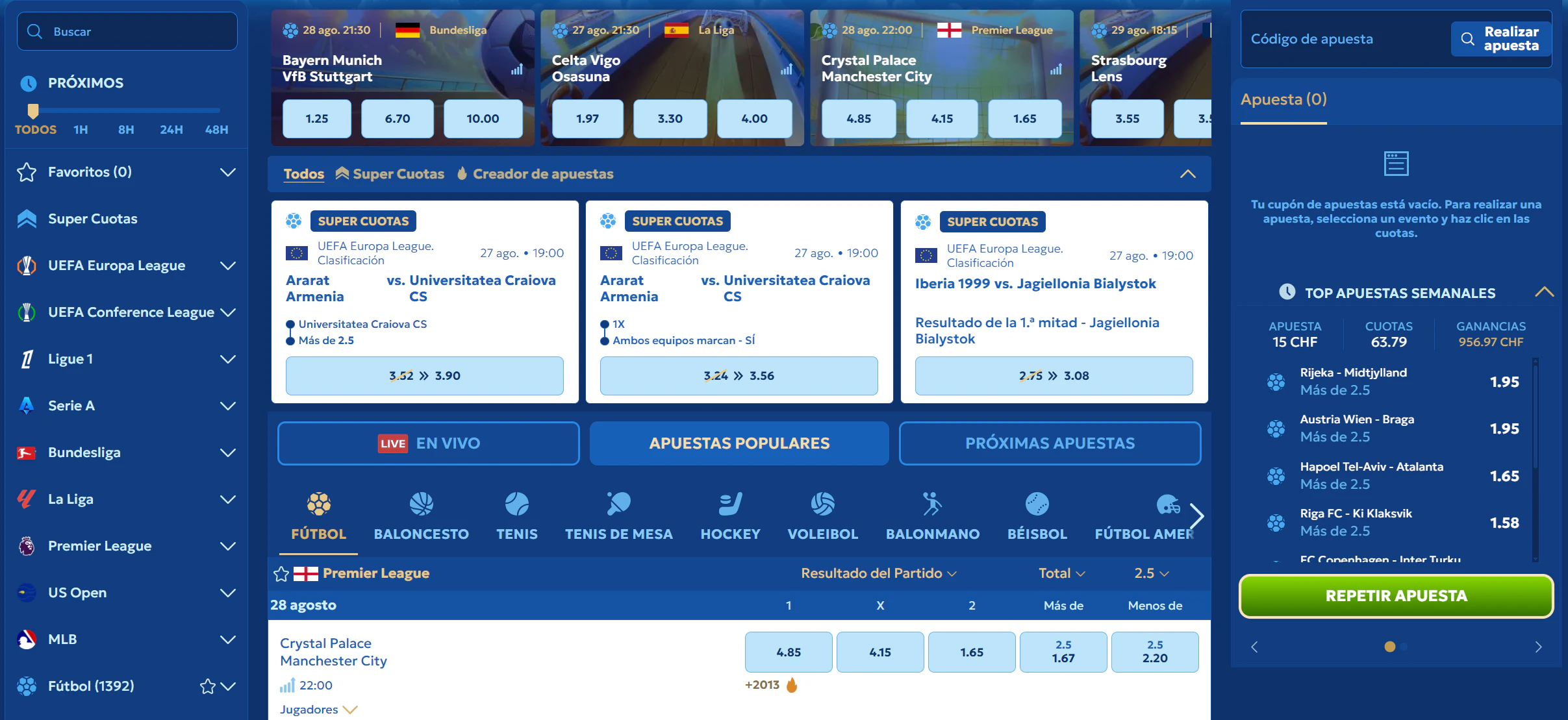Open the Apuestas Populares tab
This screenshot has height=720, width=1568.
coord(739,443)
